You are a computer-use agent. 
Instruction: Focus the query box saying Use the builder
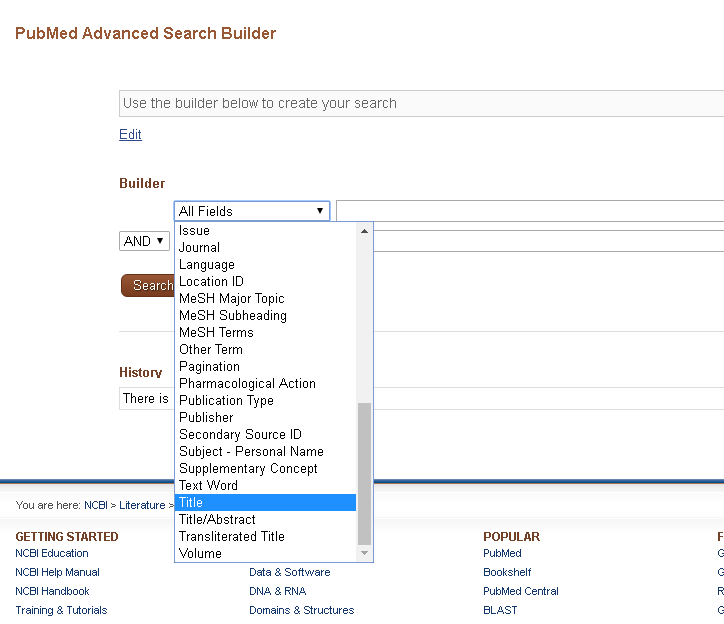422,103
